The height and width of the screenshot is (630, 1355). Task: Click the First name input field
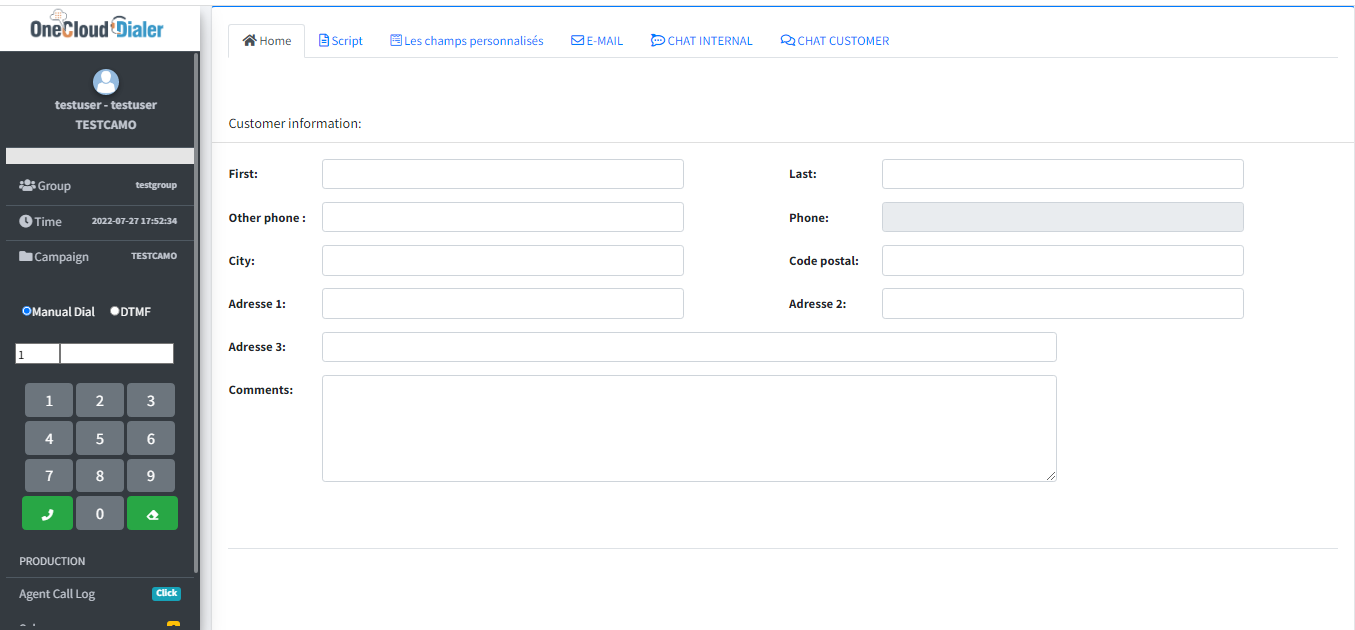pos(502,174)
